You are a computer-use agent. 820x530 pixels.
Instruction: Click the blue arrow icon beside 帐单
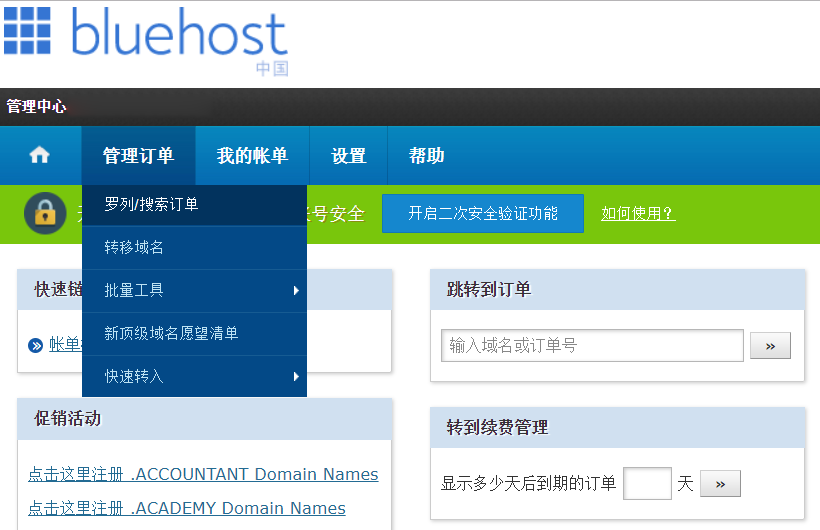tap(36, 345)
